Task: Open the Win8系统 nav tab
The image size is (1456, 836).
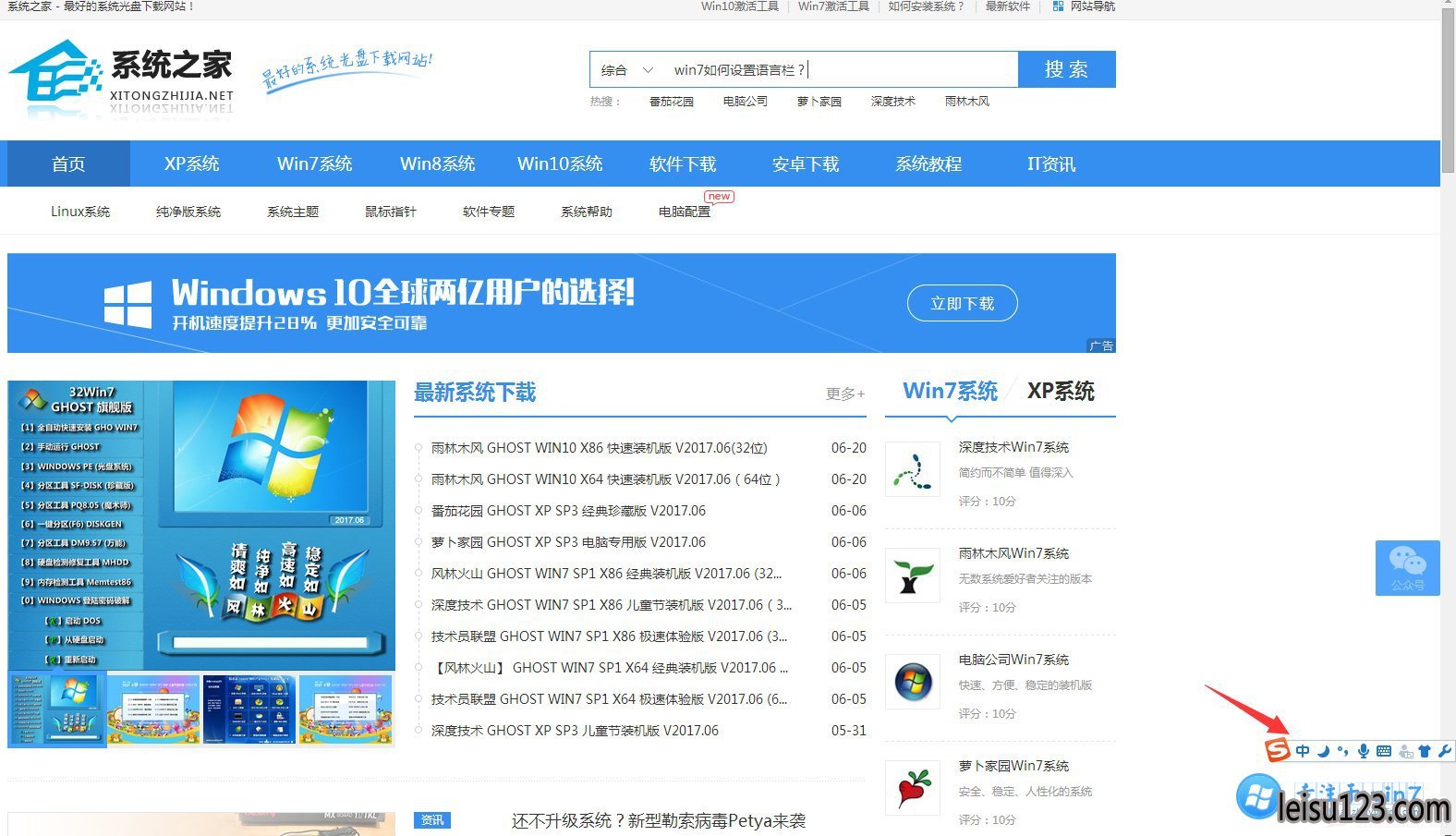Action: click(437, 164)
